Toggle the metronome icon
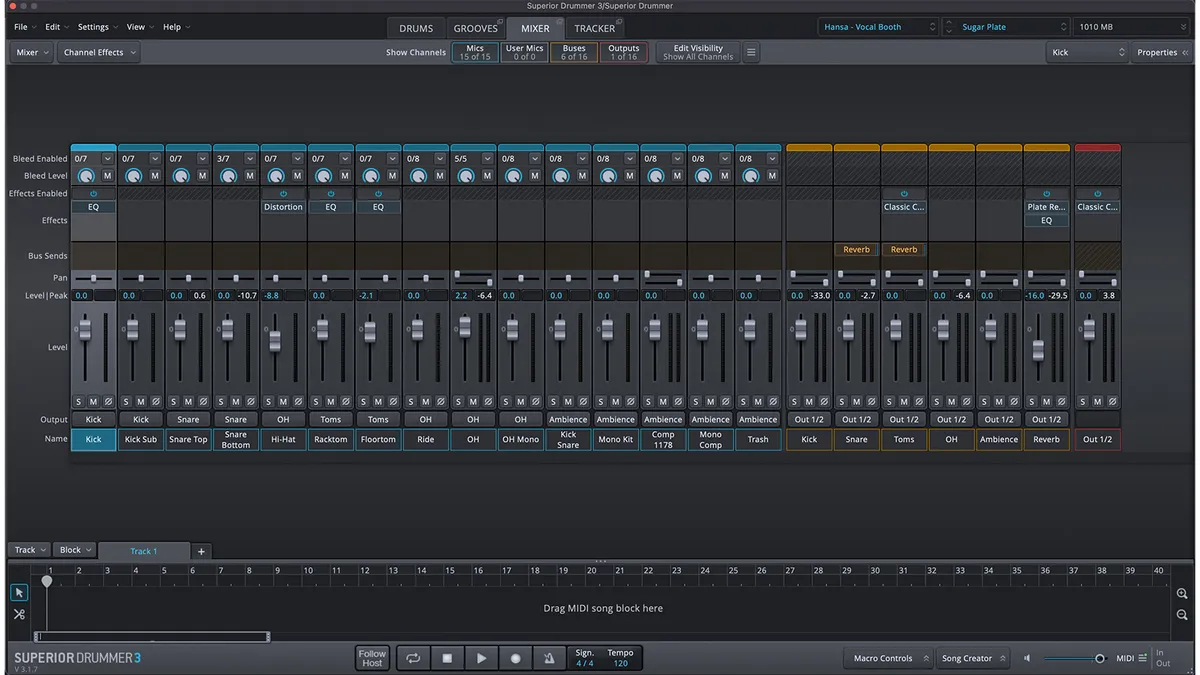Screen dimensions: 1200x675 tap(549, 658)
